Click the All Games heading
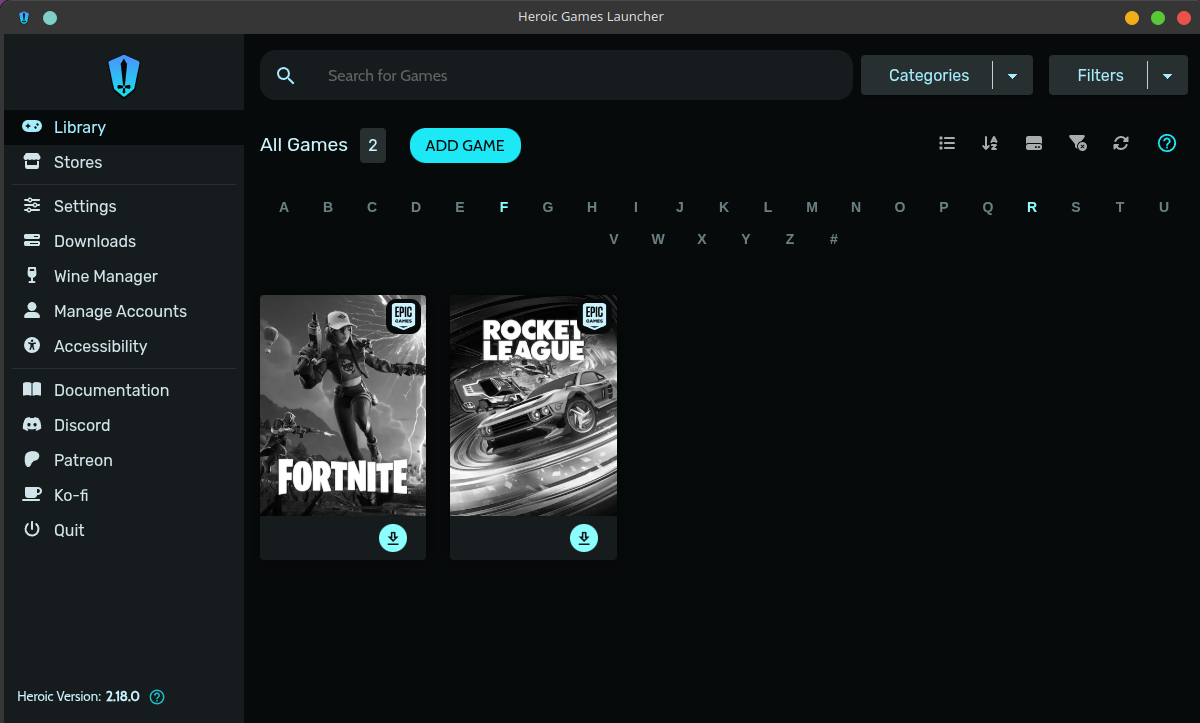Viewport: 1200px width, 723px height. (x=304, y=145)
